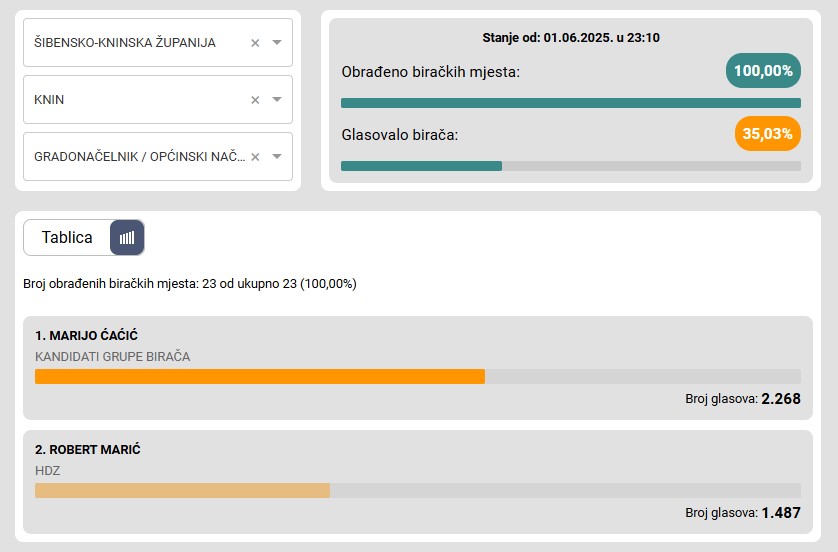The height and width of the screenshot is (552, 838).
Task: Select candidate MARIJO ĆAĆIĆ name
Action: [87, 336]
